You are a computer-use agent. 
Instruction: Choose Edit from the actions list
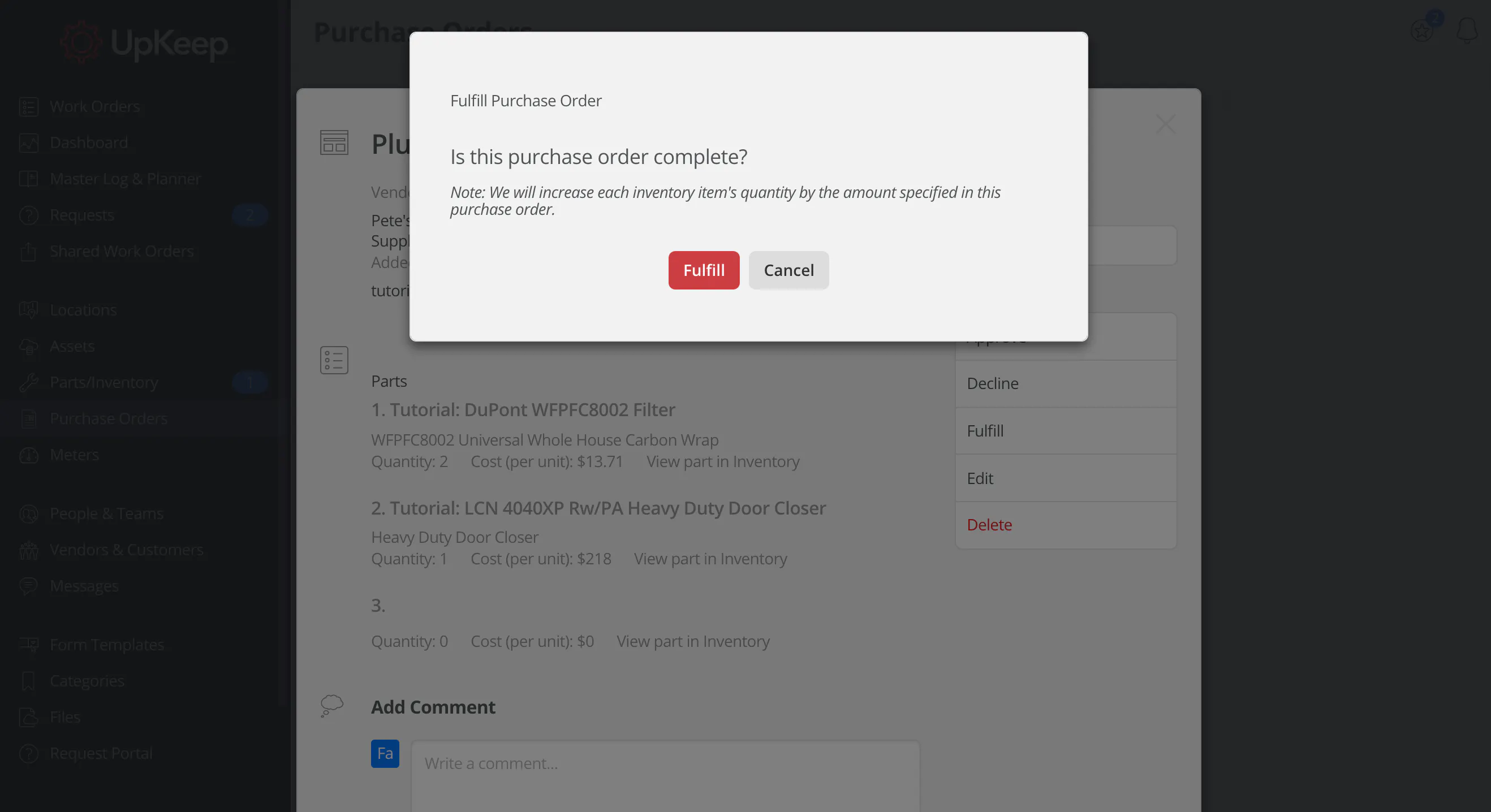point(979,478)
